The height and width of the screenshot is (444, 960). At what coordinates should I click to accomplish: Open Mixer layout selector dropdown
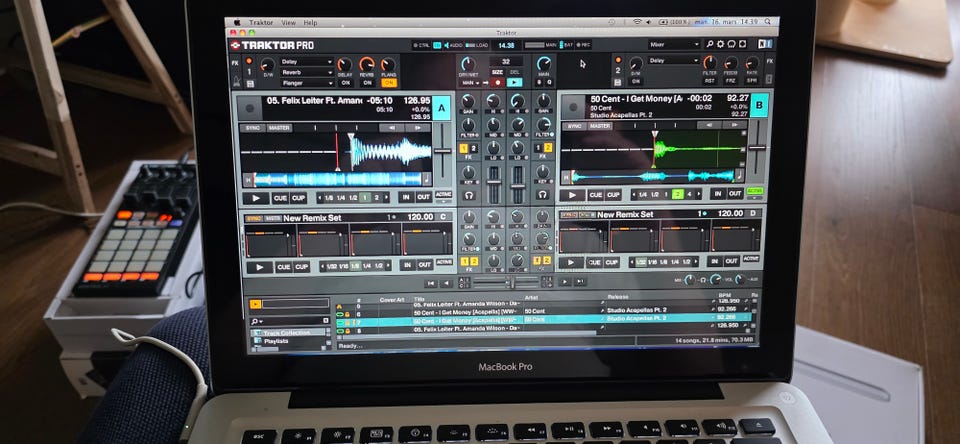click(674, 44)
